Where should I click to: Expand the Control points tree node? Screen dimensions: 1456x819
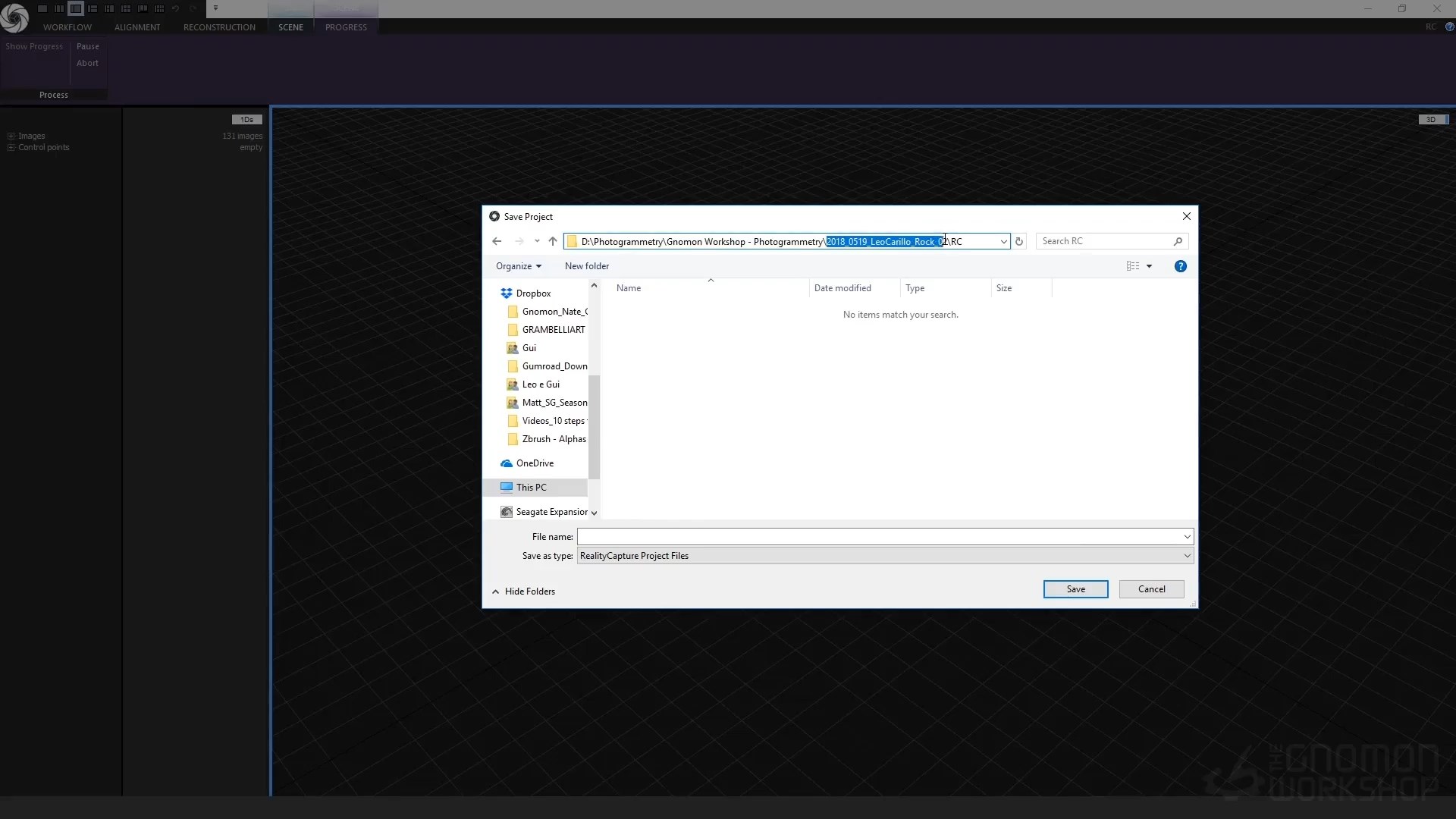[x=11, y=148]
